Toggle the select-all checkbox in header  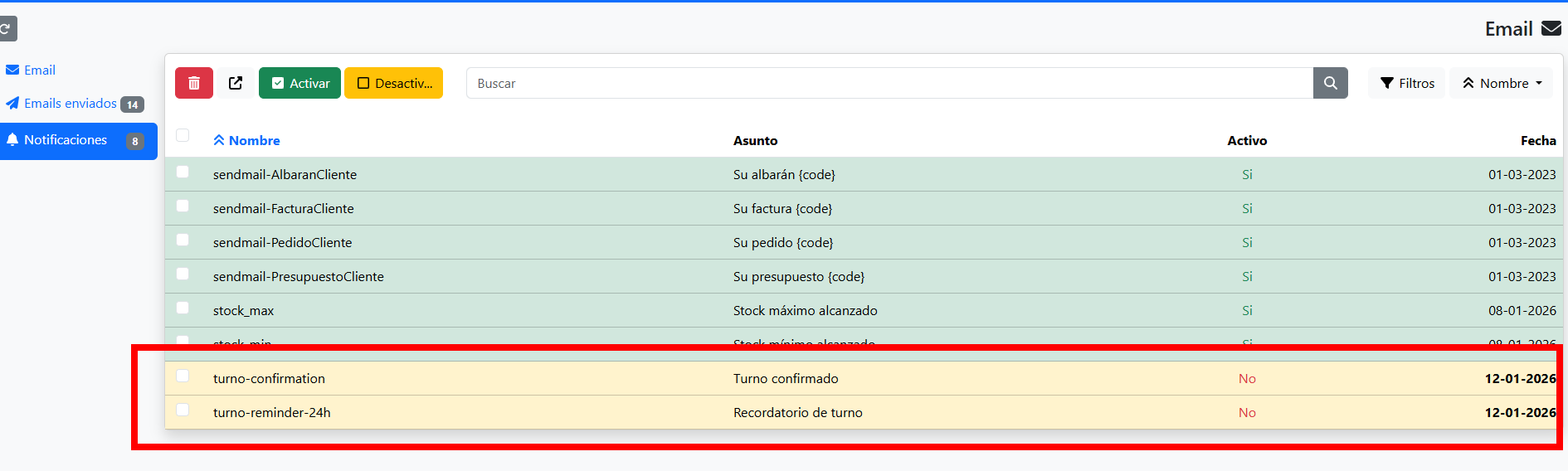click(183, 135)
